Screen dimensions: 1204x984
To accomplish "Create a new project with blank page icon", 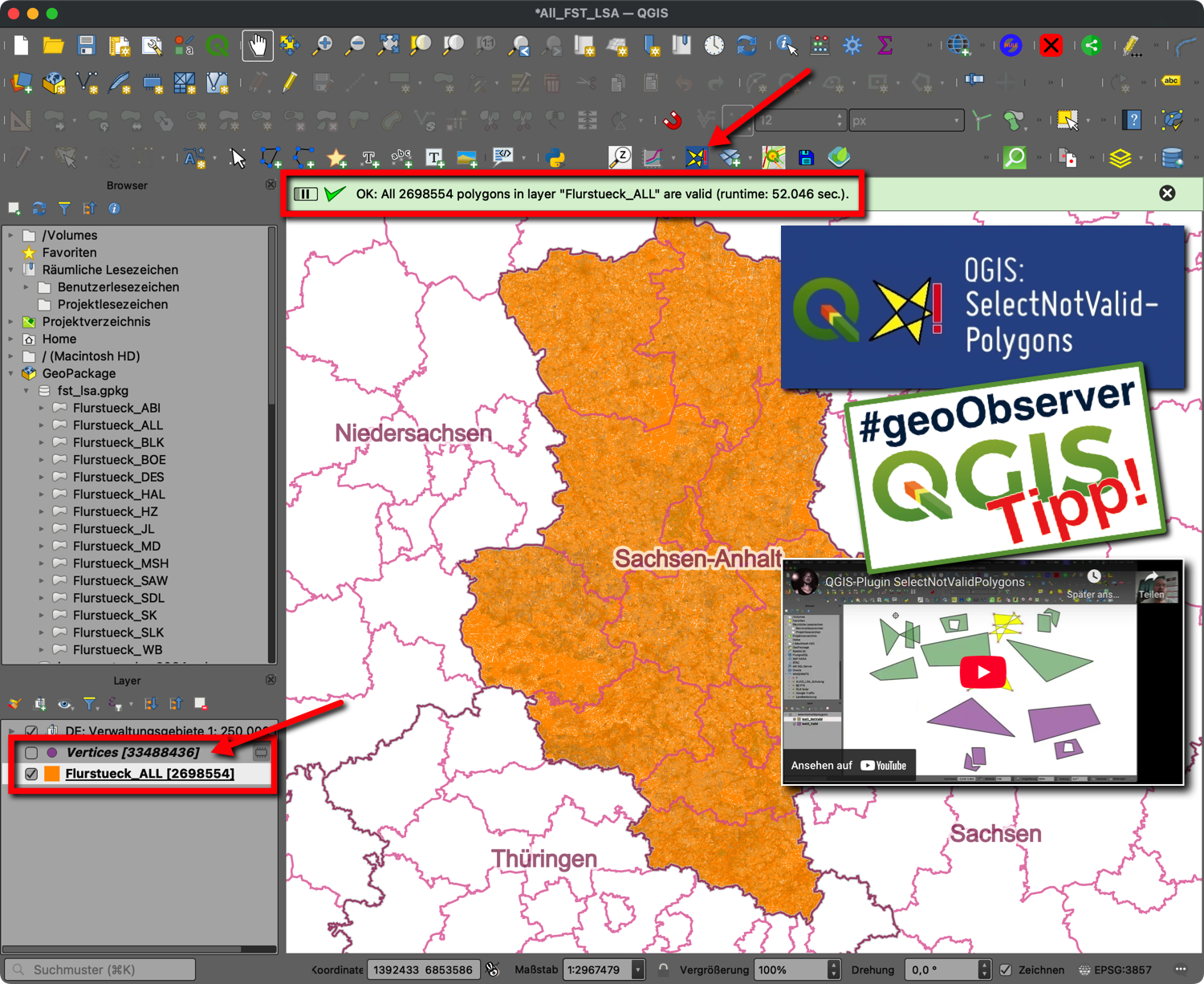I will pyautogui.click(x=22, y=45).
